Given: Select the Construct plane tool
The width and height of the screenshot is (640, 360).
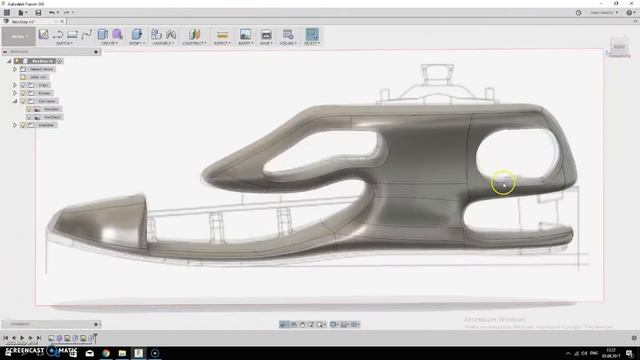Looking at the screenshot, I should click(194, 34).
